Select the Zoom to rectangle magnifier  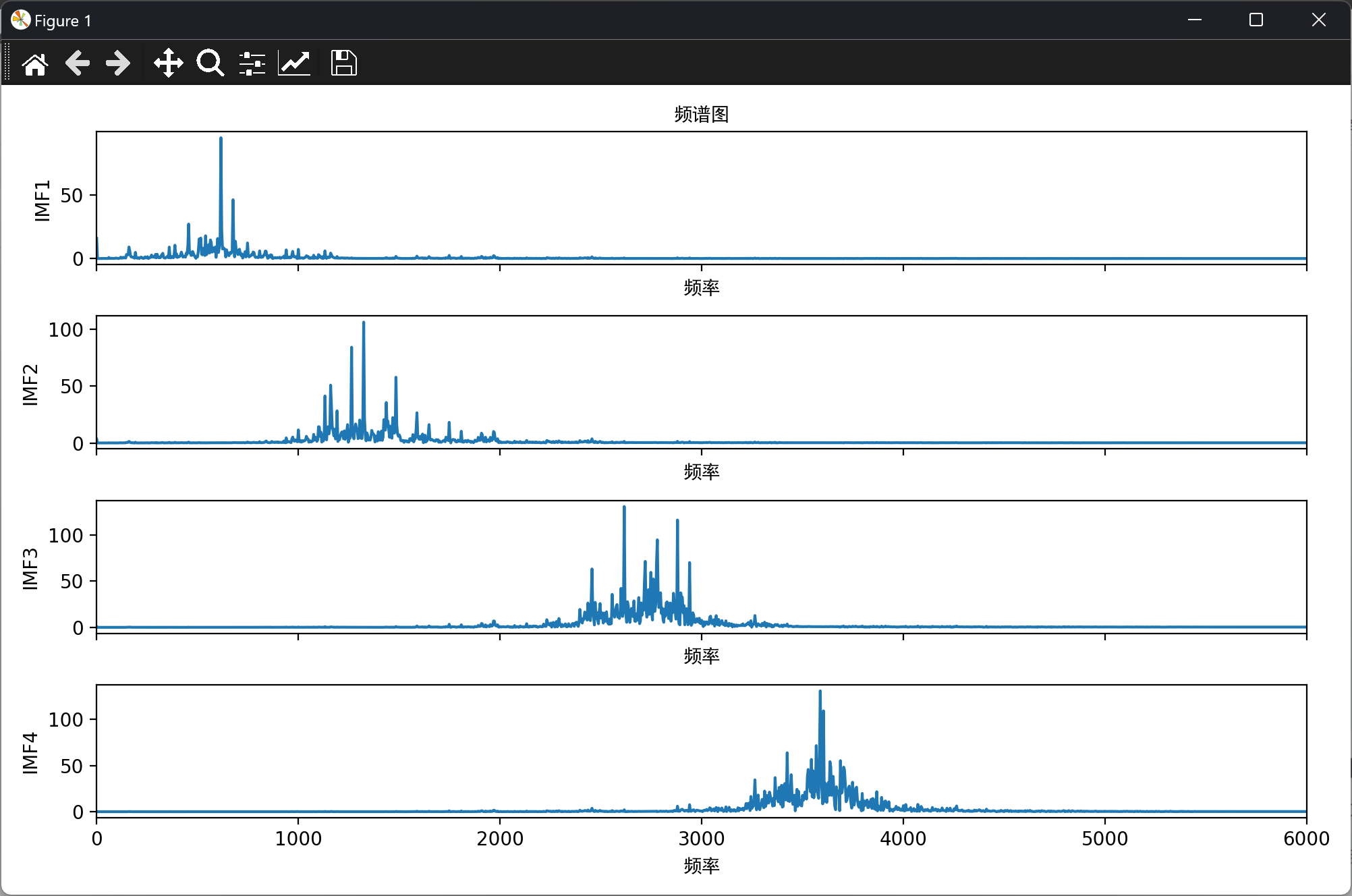pos(210,63)
